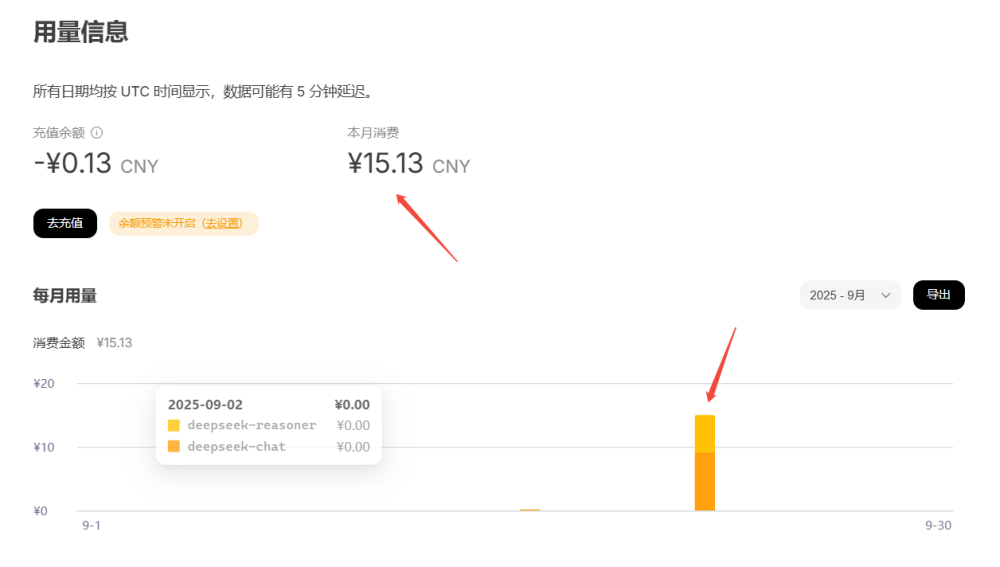Screen dimensions: 1000x567
Task: Select the orange bottom segment of tall bar
Action: (705, 481)
